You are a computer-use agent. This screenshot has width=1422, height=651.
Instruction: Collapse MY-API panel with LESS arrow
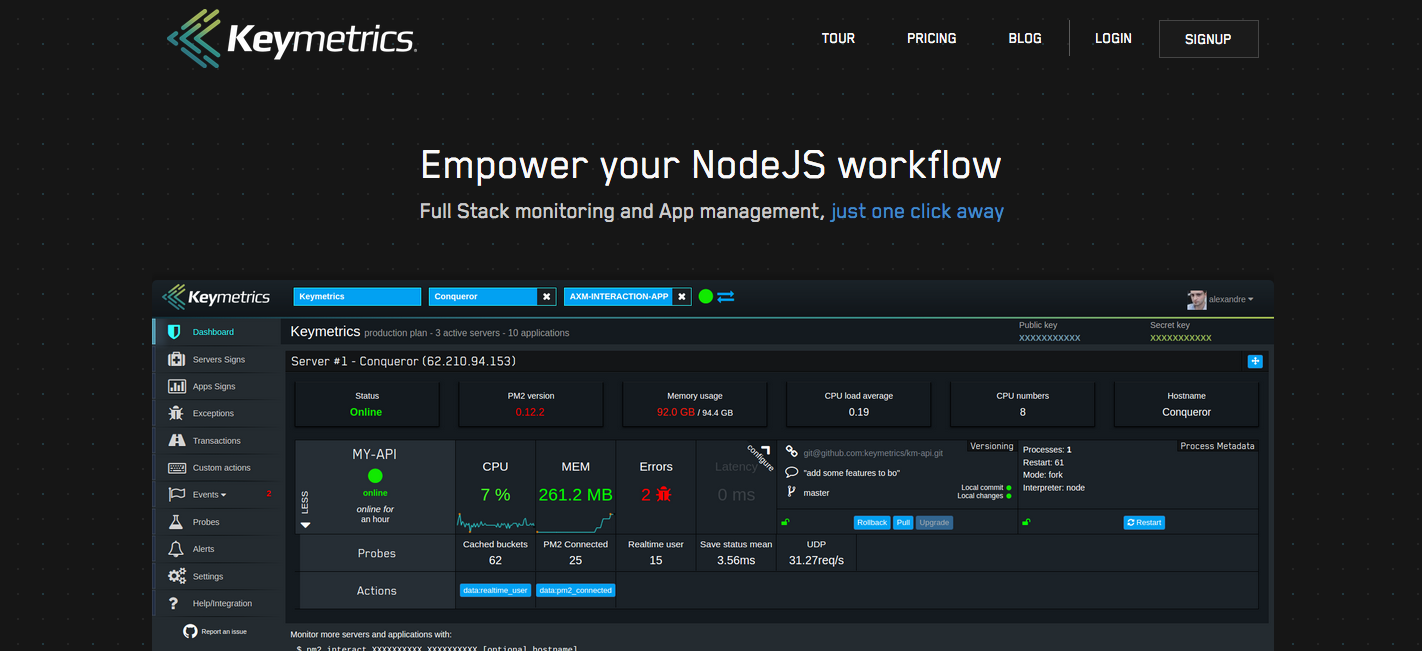coord(306,523)
